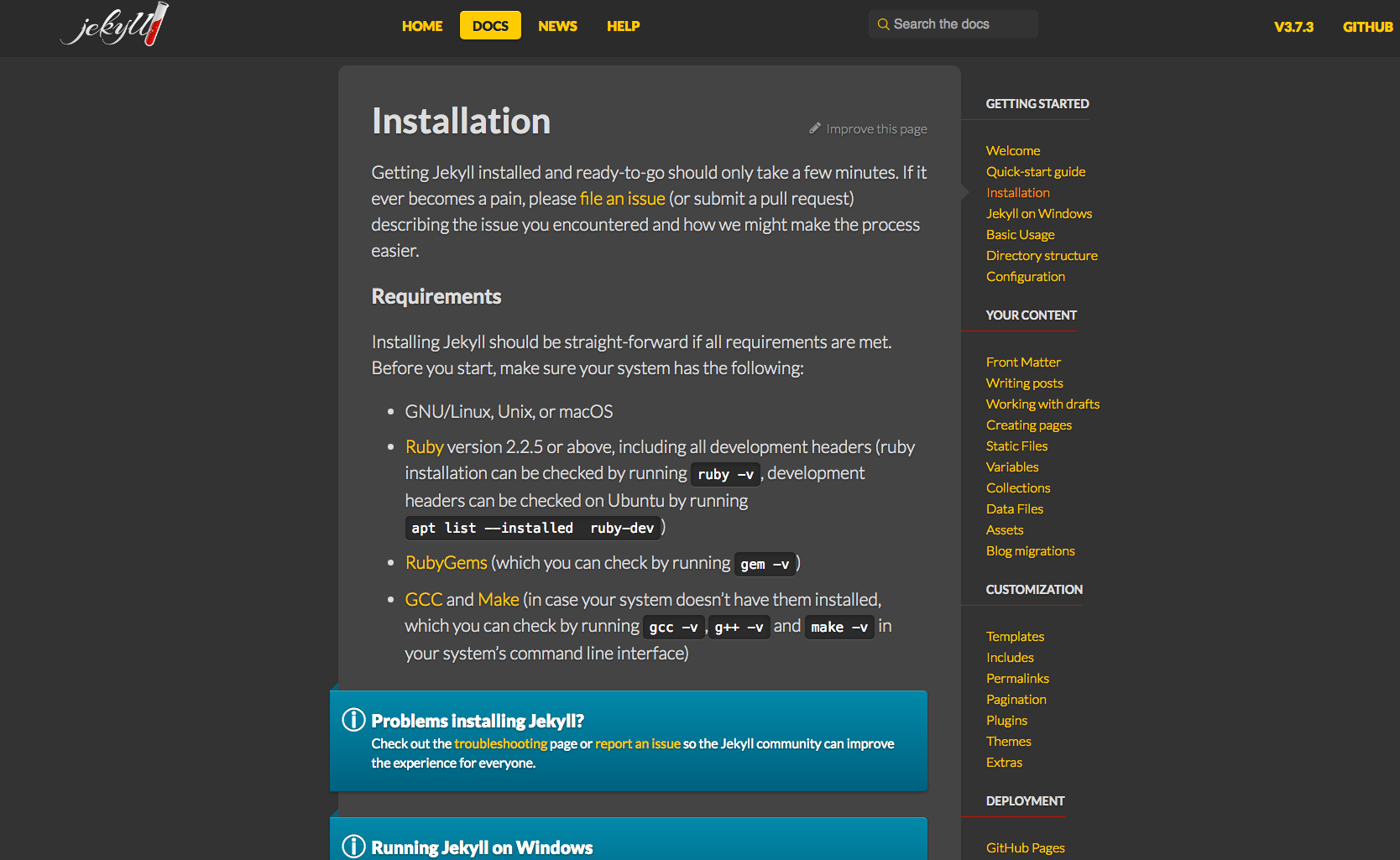The height and width of the screenshot is (860, 1400).
Task: Click the 'apt list --installed ruby-dev' code
Action: coord(532,528)
